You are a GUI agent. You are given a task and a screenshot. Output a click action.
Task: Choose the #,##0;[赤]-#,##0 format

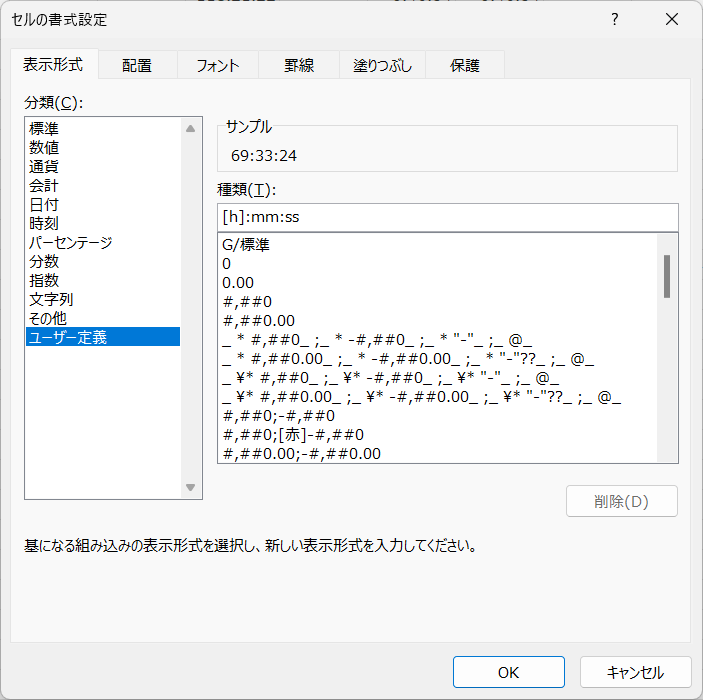293,435
